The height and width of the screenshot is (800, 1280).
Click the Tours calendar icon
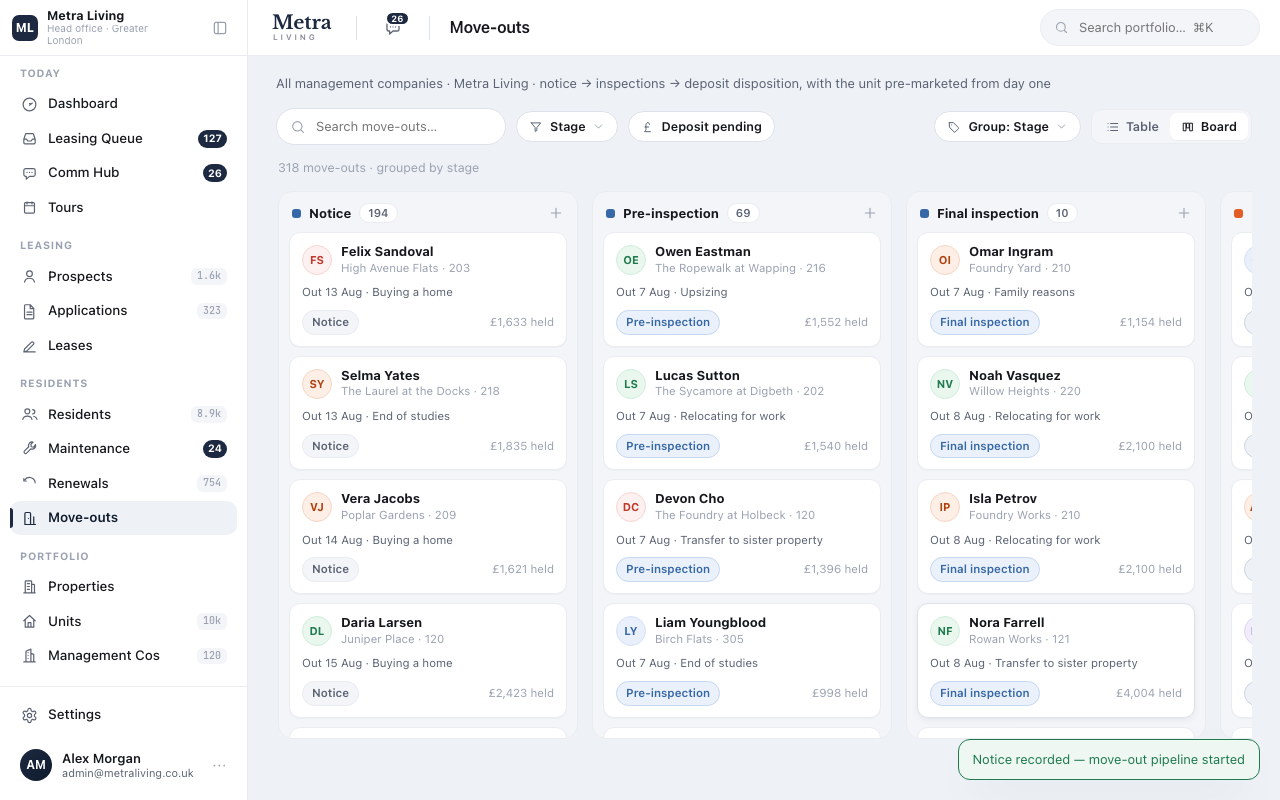(x=29, y=208)
